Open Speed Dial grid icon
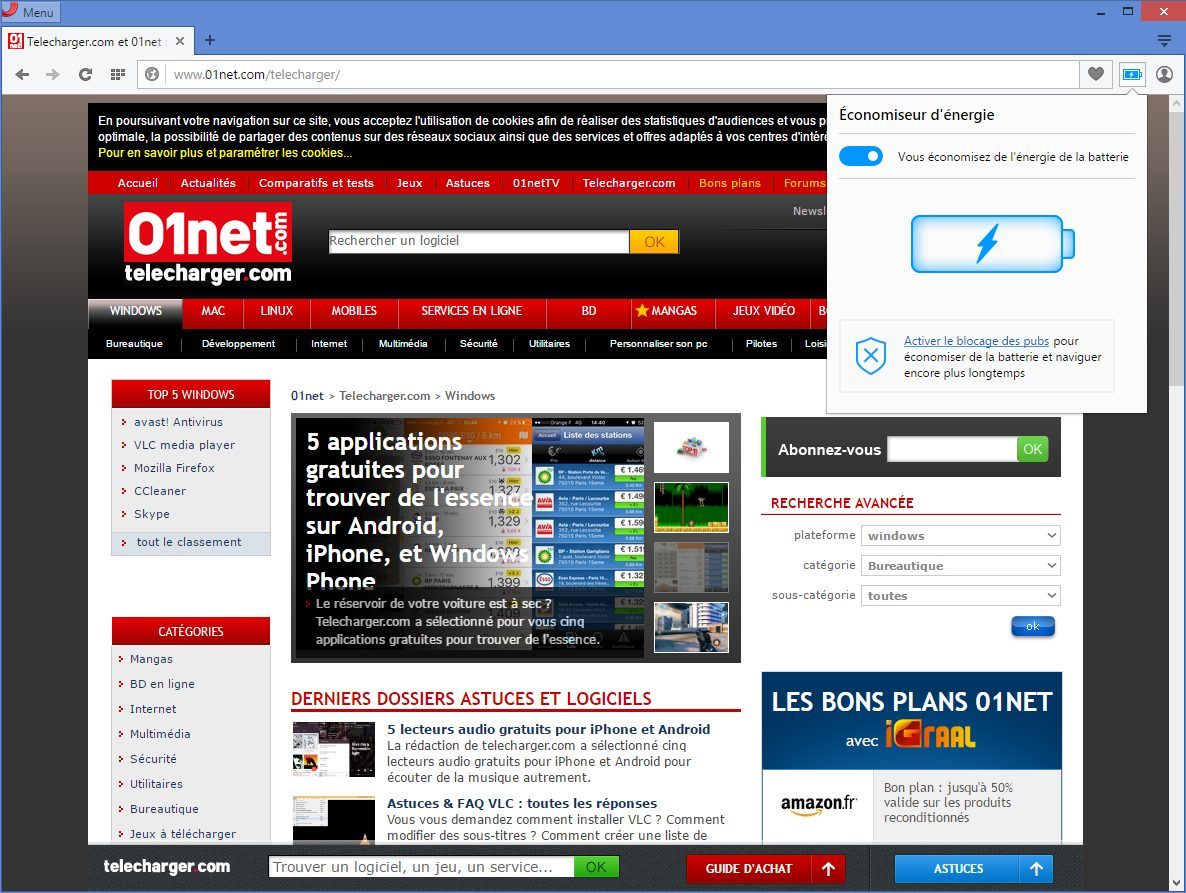1186x893 pixels. 117,74
